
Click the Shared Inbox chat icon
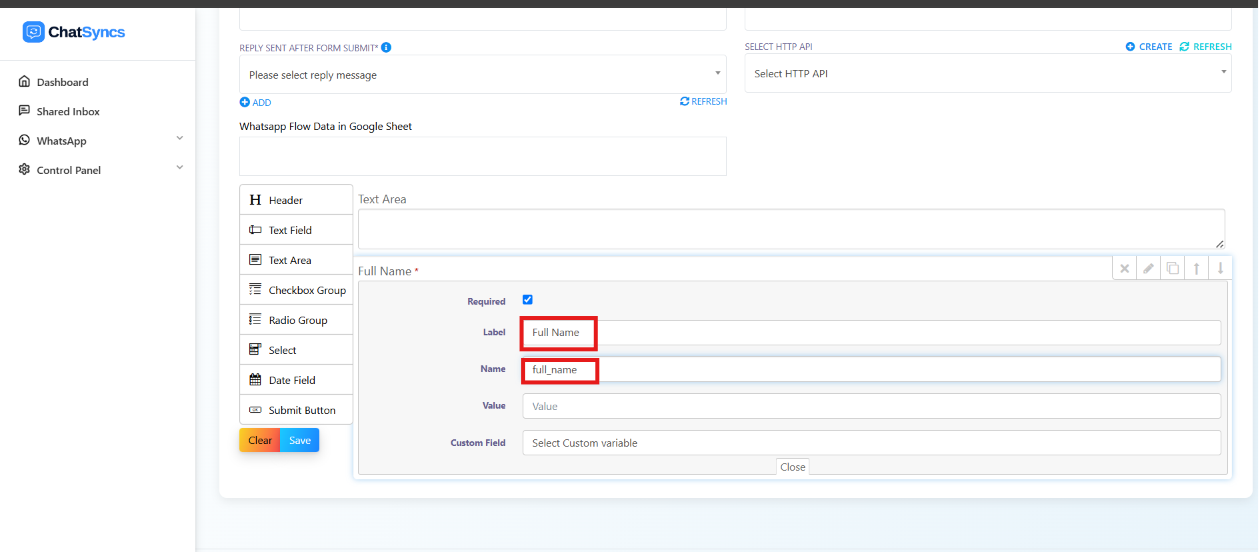25,111
